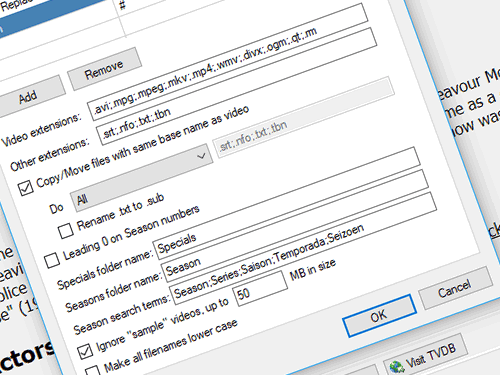Enable Rename .txt to .sub

(x=66, y=231)
